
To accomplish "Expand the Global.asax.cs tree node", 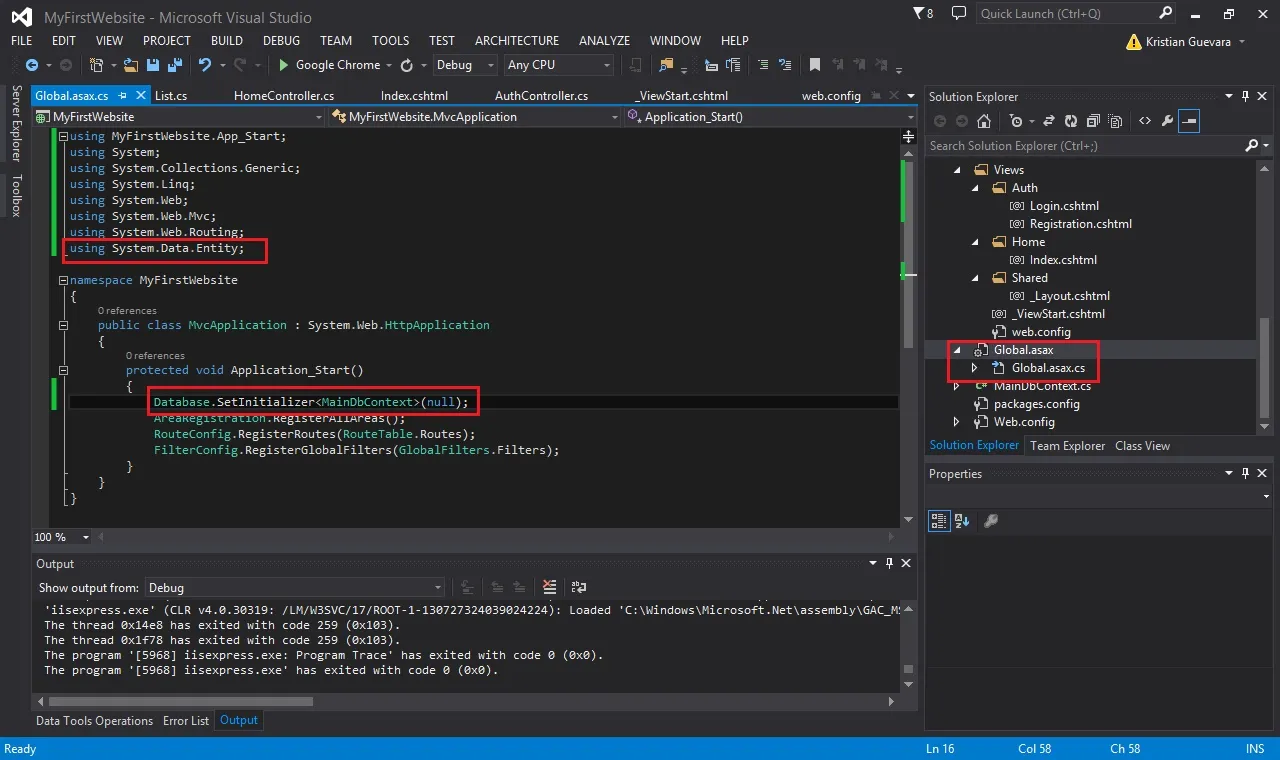I will pos(975,368).
